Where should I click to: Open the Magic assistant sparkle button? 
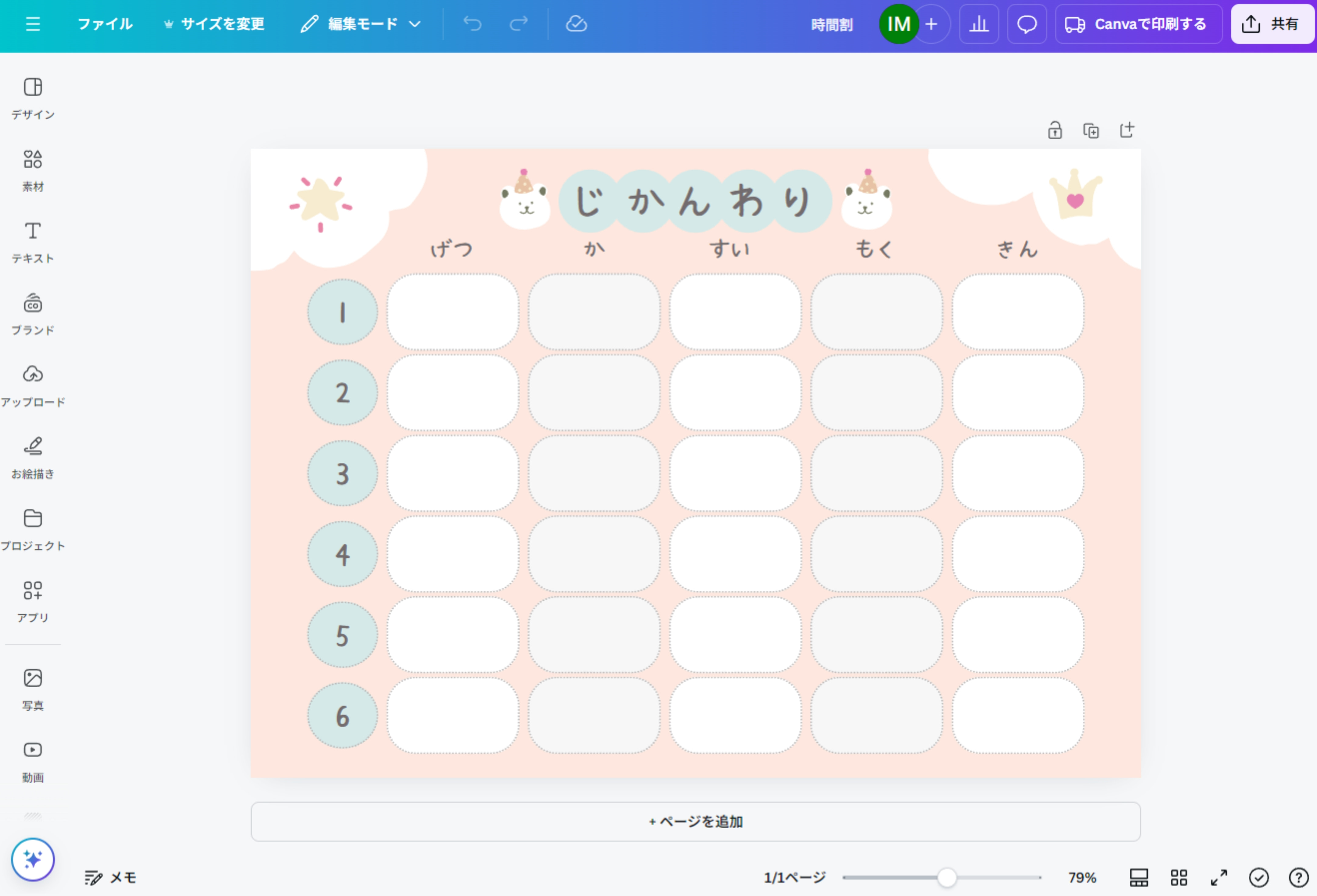33,859
